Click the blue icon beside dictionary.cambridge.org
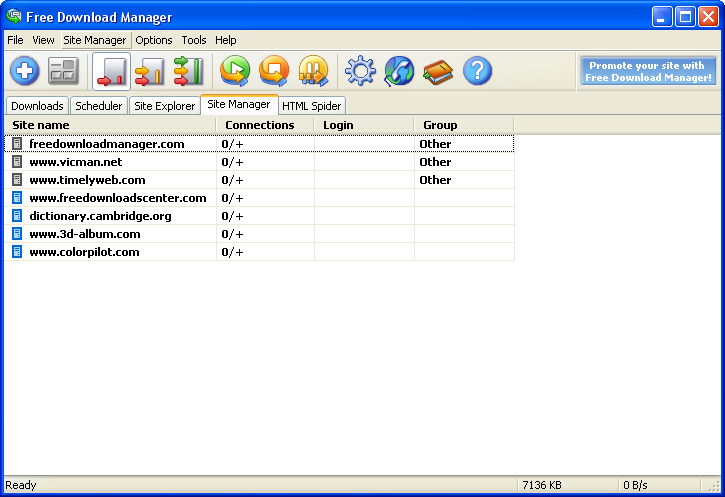The width and height of the screenshot is (725, 497). coord(17,216)
